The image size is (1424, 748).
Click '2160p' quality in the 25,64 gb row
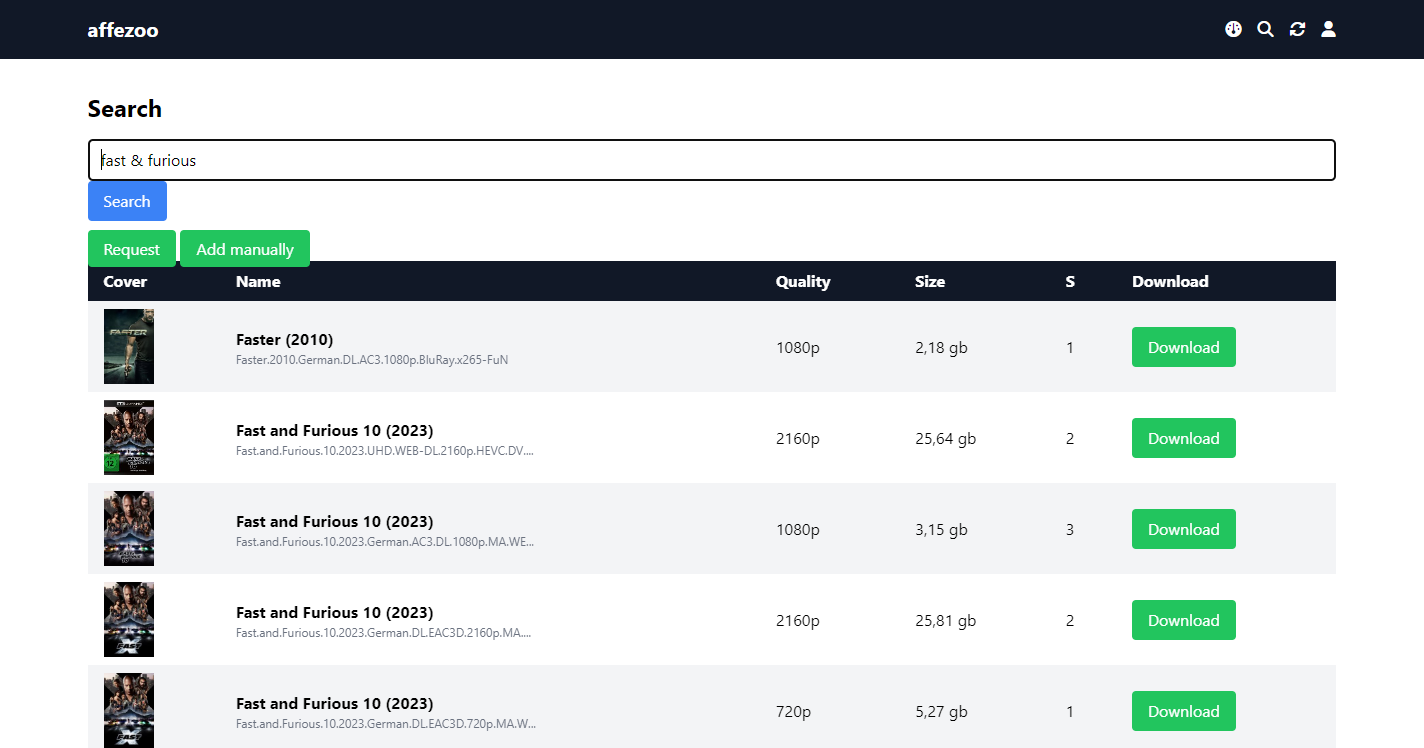[x=798, y=439]
